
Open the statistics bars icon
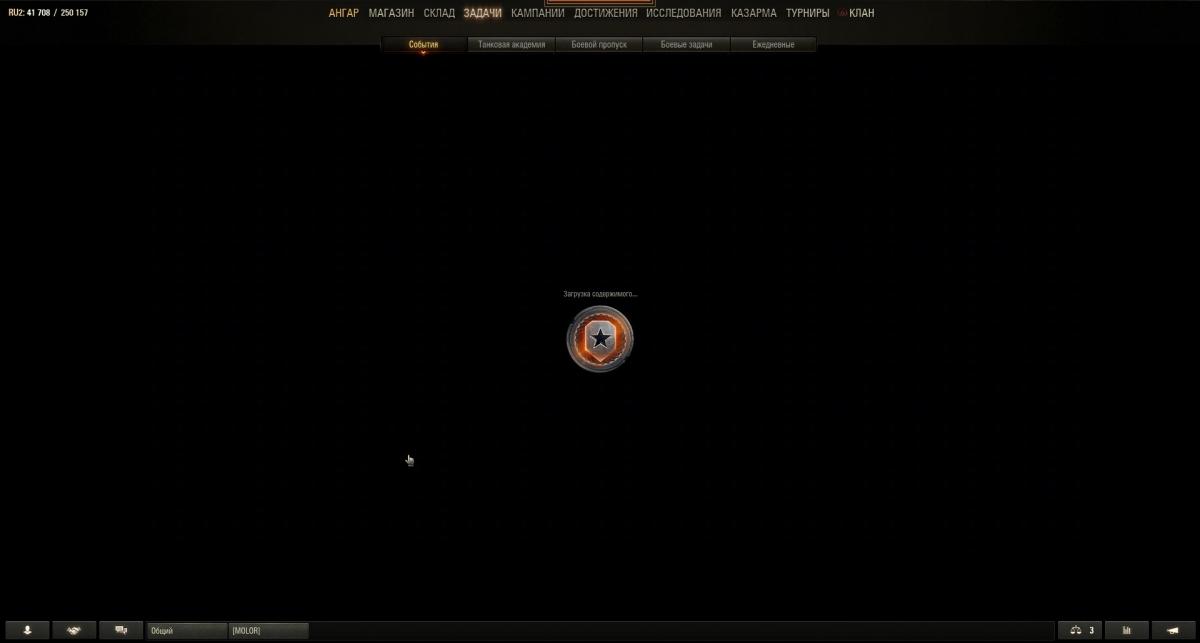(1127, 630)
